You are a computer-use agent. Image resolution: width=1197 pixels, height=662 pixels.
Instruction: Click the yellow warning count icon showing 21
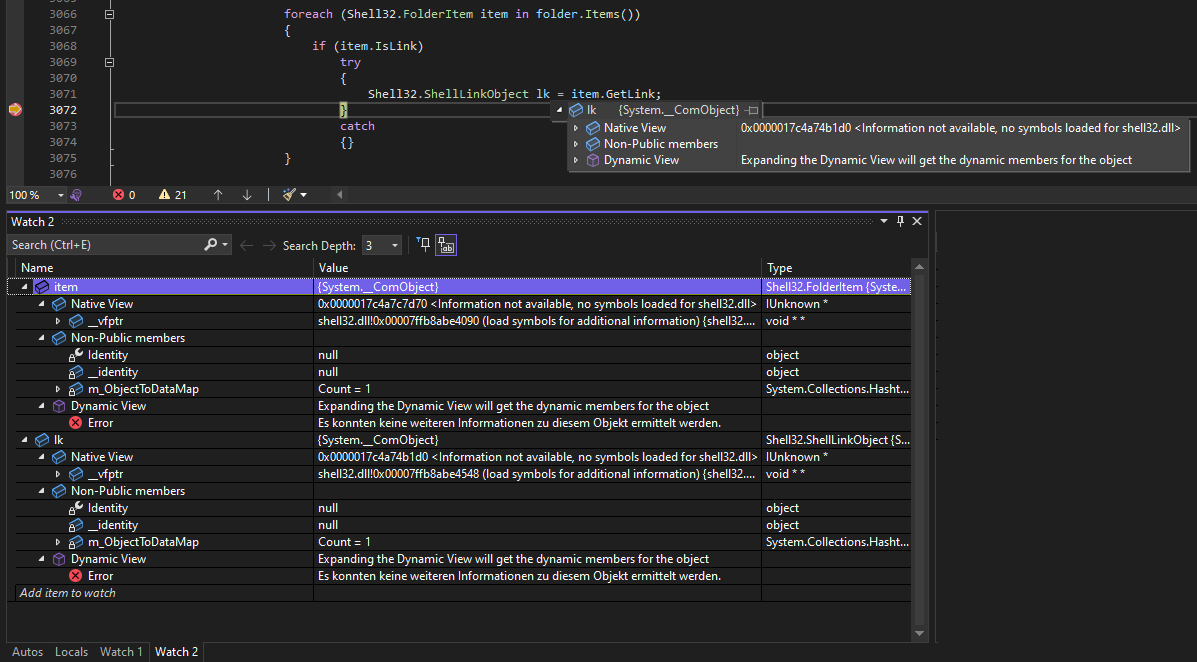[164, 195]
